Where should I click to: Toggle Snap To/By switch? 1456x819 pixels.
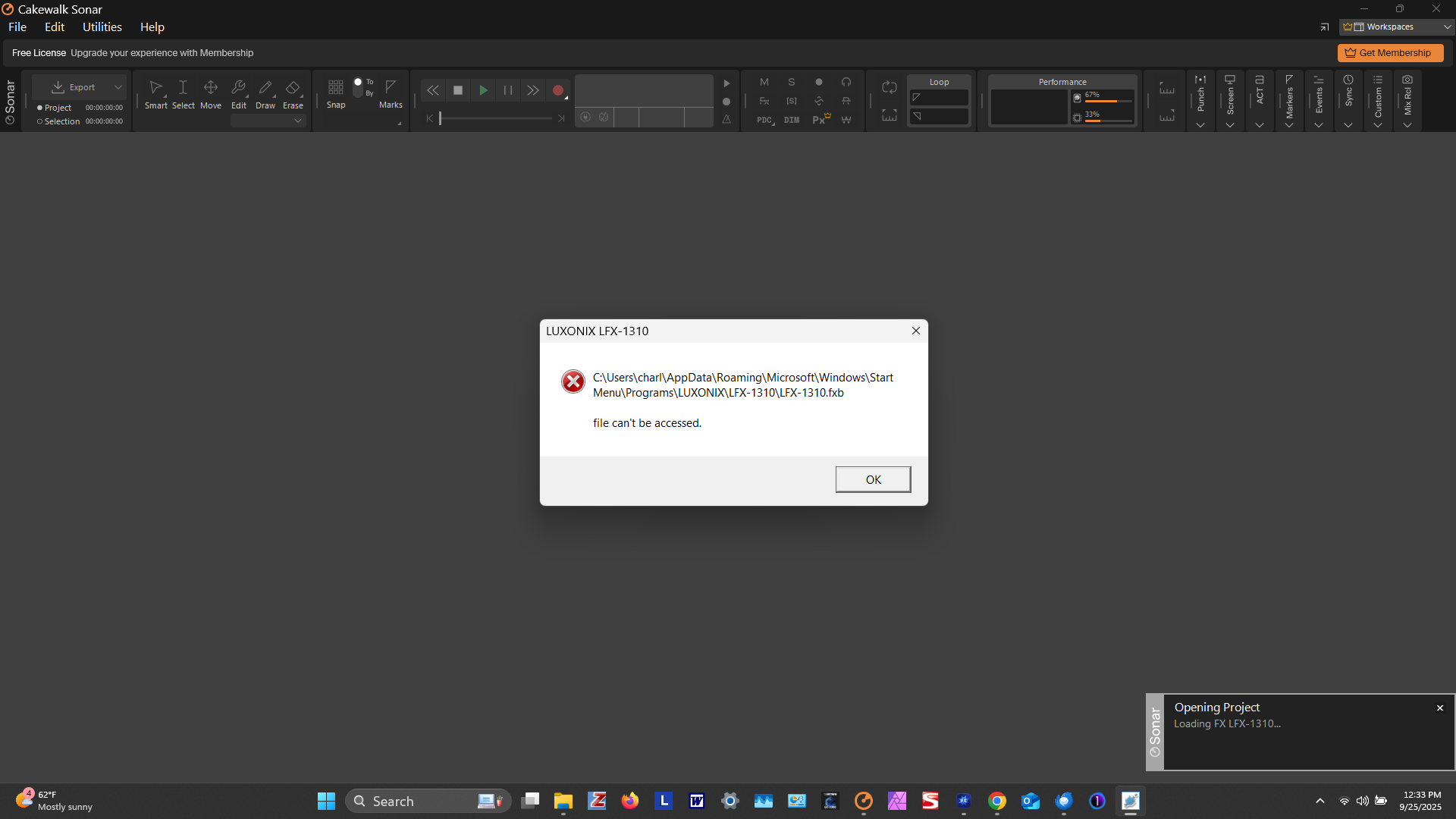(x=358, y=87)
